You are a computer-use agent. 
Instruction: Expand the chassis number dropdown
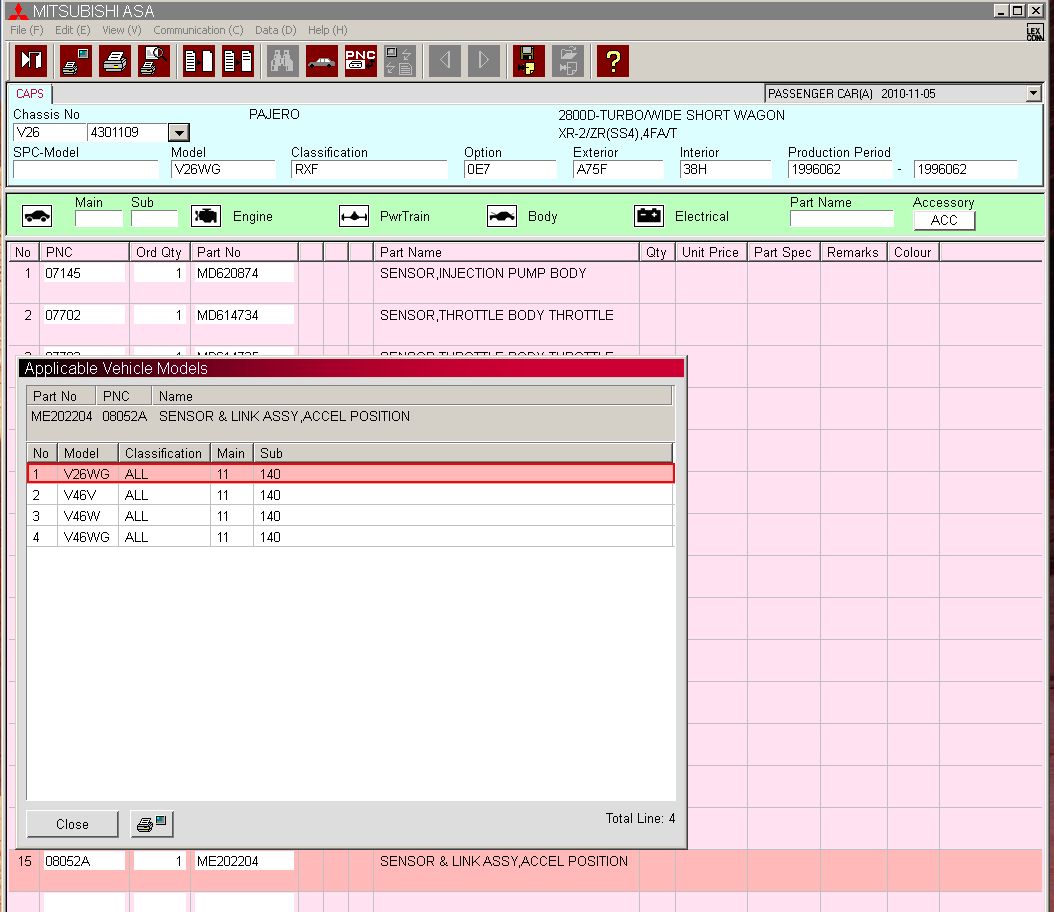[x=178, y=133]
